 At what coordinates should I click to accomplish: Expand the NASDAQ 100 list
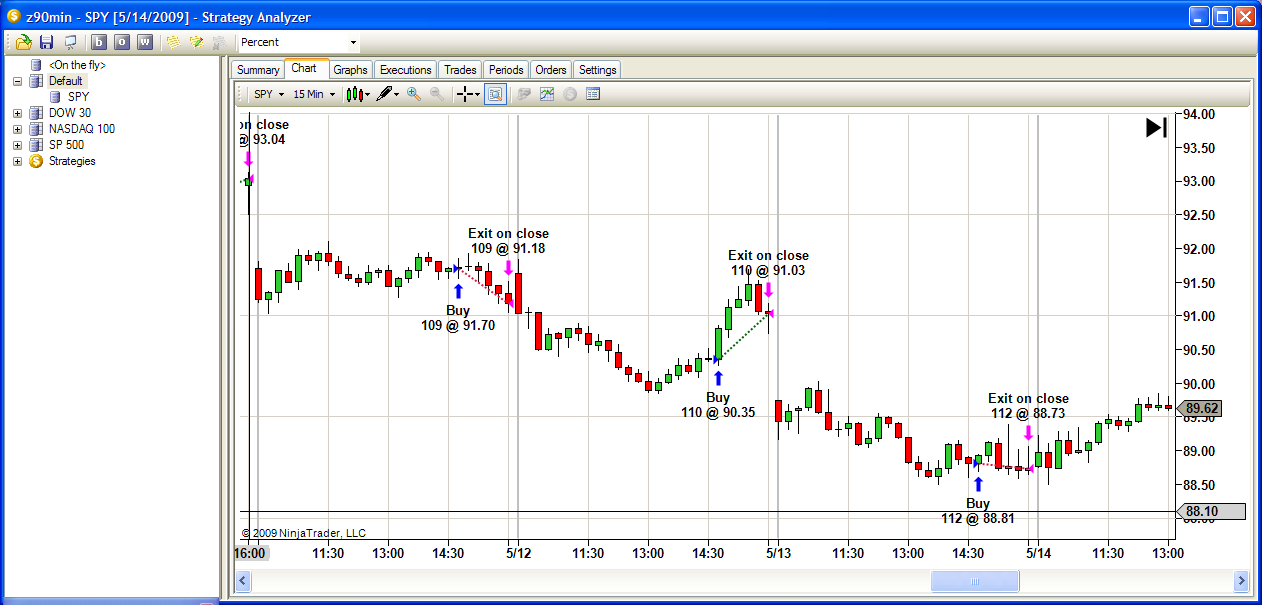point(17,129)
